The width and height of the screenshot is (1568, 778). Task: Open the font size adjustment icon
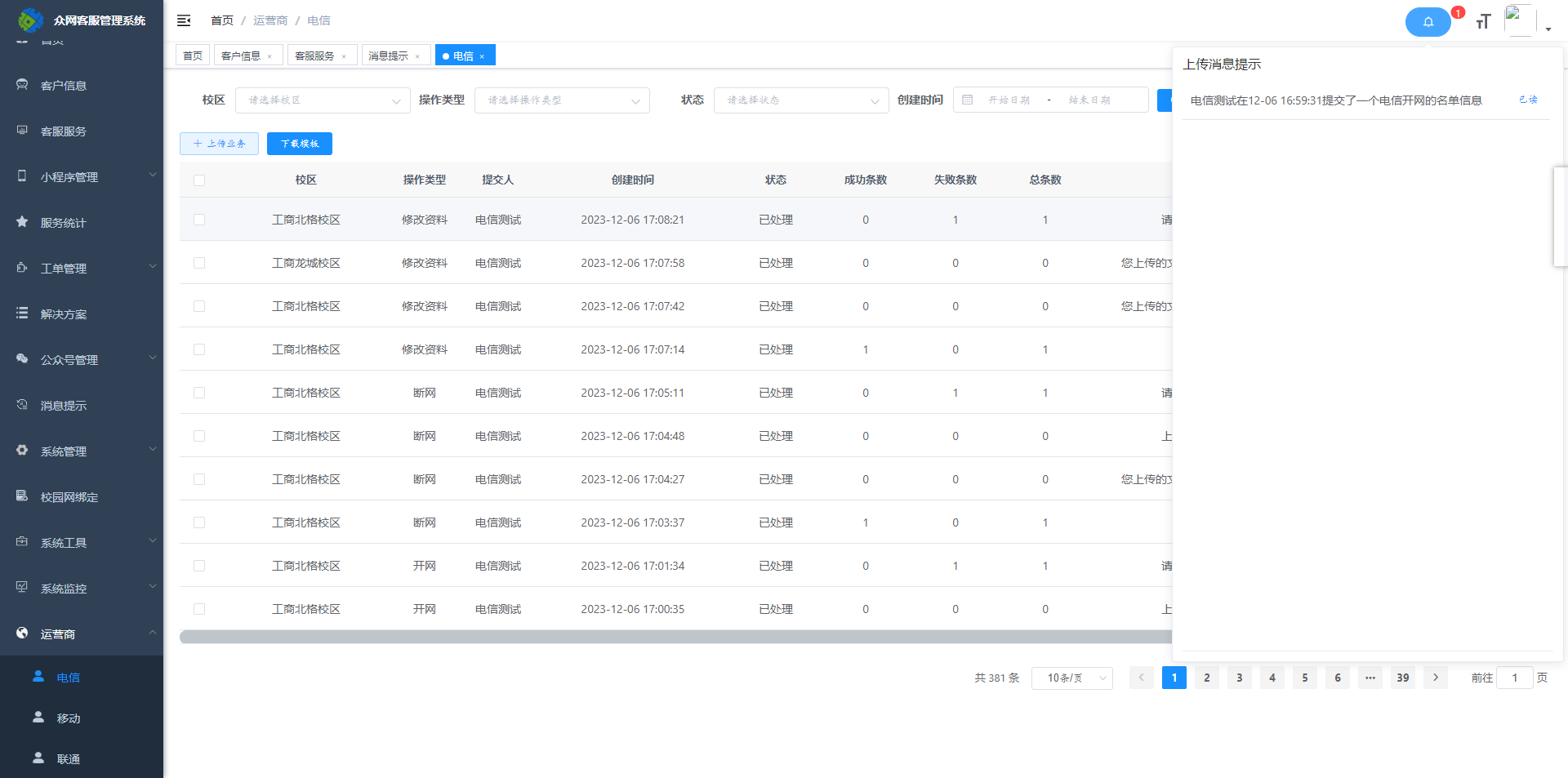tap(1483, 22)
